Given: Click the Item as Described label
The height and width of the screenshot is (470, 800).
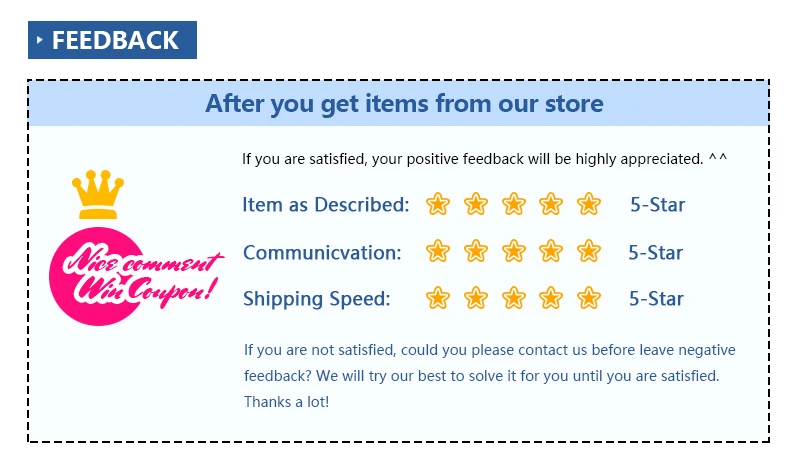Looking at the screenshot, I should 326,205.
